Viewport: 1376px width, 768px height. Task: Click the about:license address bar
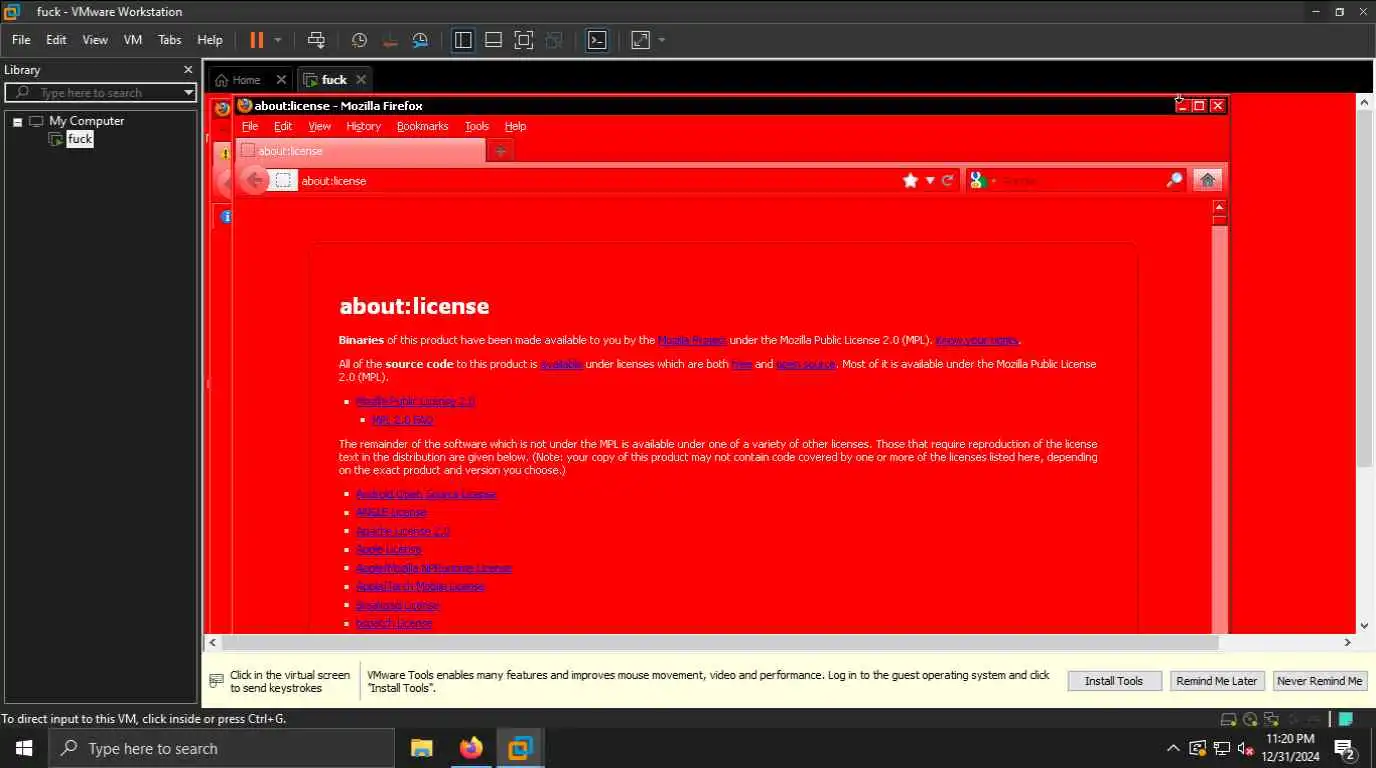click(x=600, y=181)
